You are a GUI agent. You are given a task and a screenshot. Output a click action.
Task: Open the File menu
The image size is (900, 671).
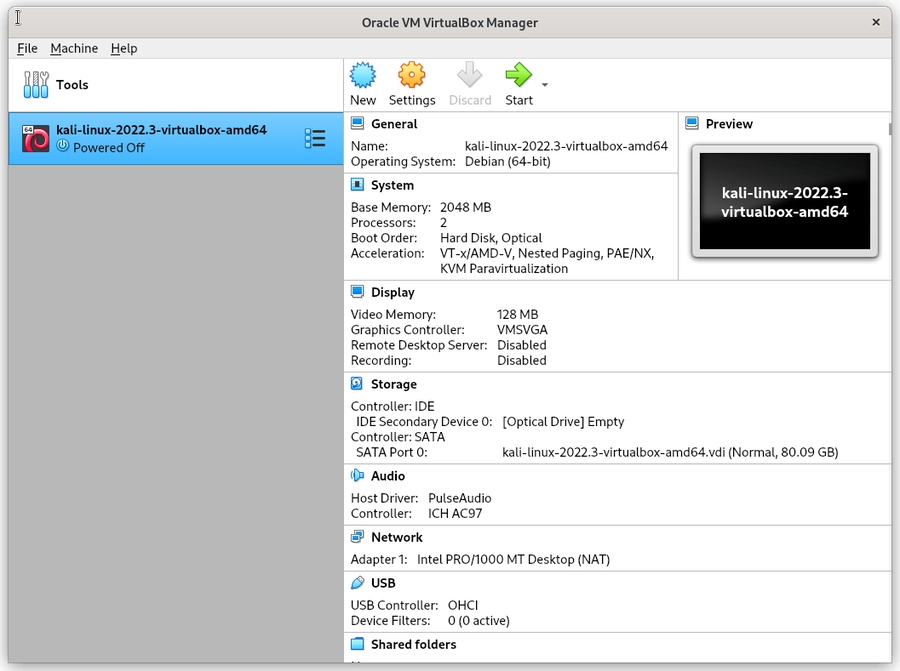click(27, 48)
